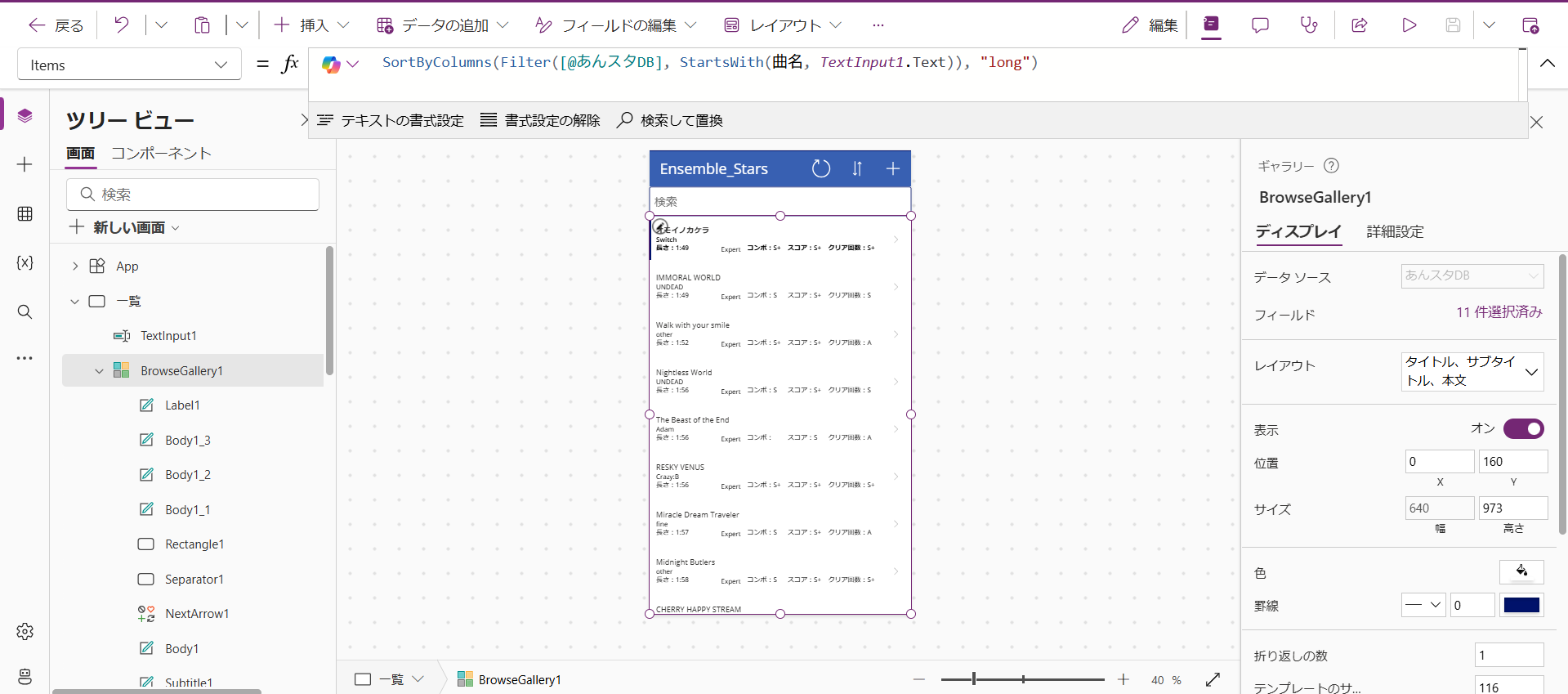Click the tree view 検索 input
The height and width of the screenshot is (694, 1568).
coord(193,195)
